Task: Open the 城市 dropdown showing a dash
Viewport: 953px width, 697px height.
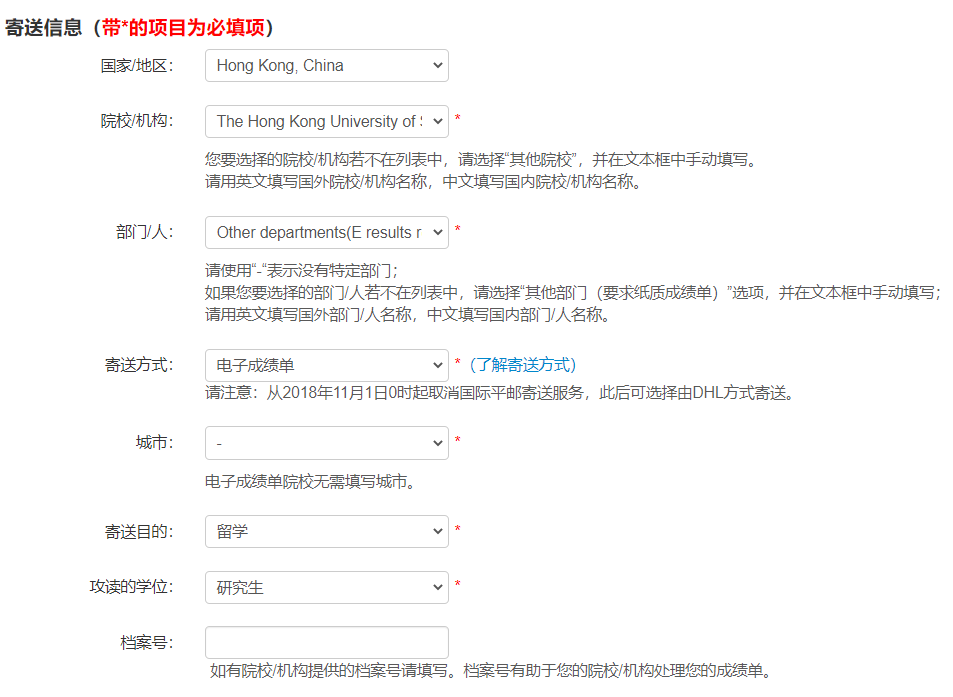Action: pos(326,443)
